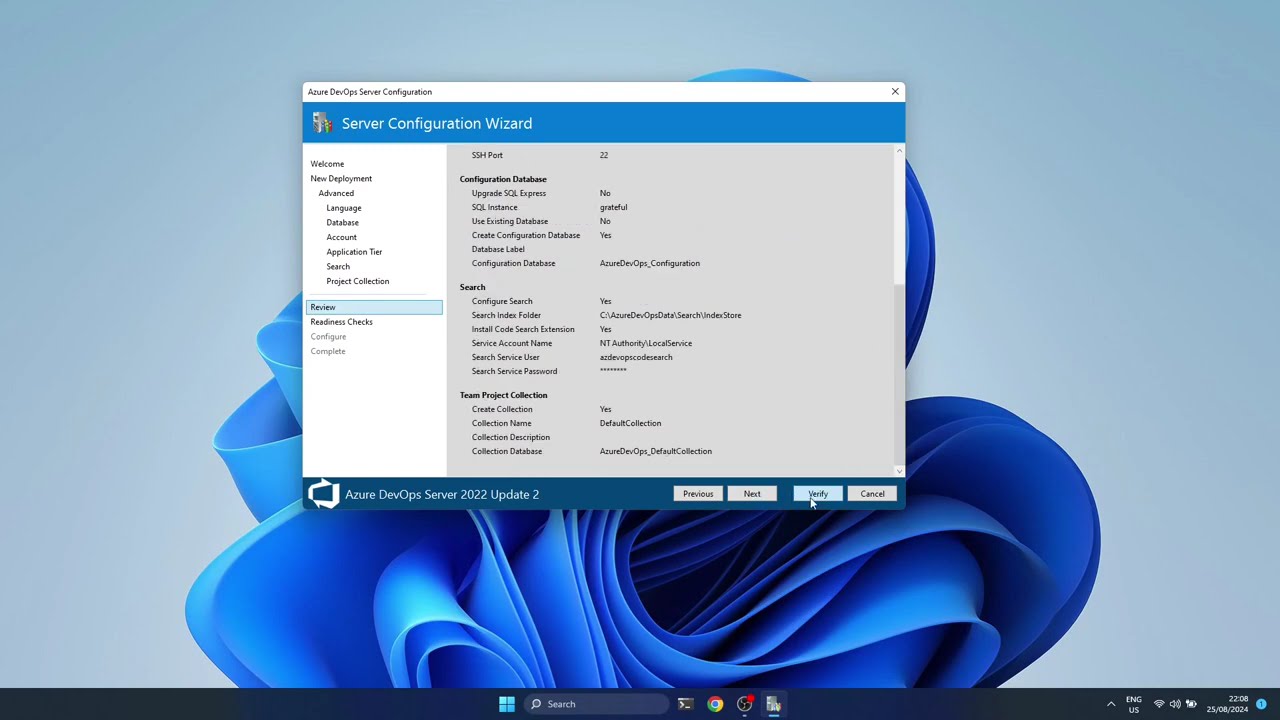The image size is (1280, 720).
Task: Cancel the configuration wizard
Action: pos(872,494)
